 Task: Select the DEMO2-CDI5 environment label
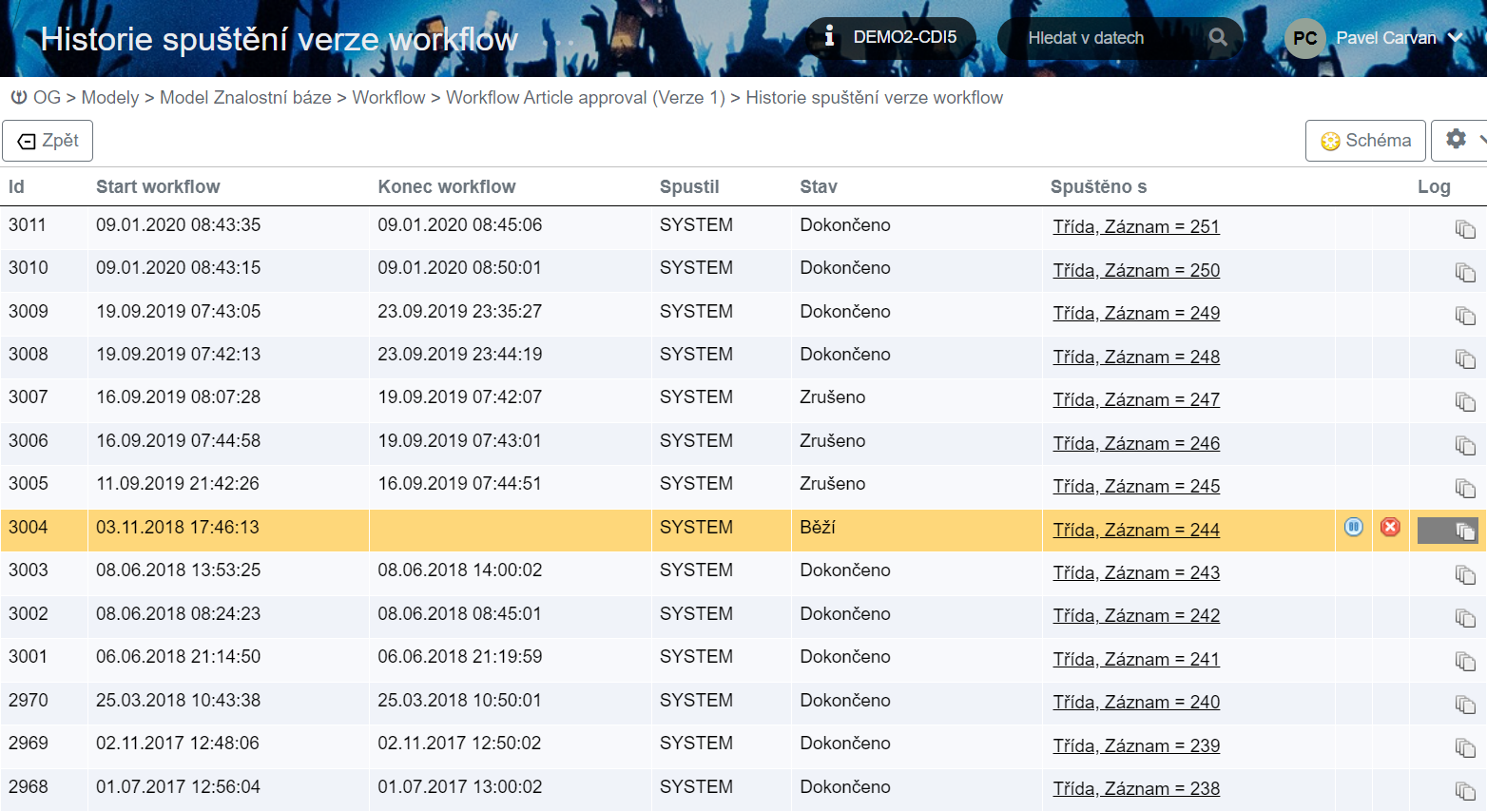click(x=905, y=37)
